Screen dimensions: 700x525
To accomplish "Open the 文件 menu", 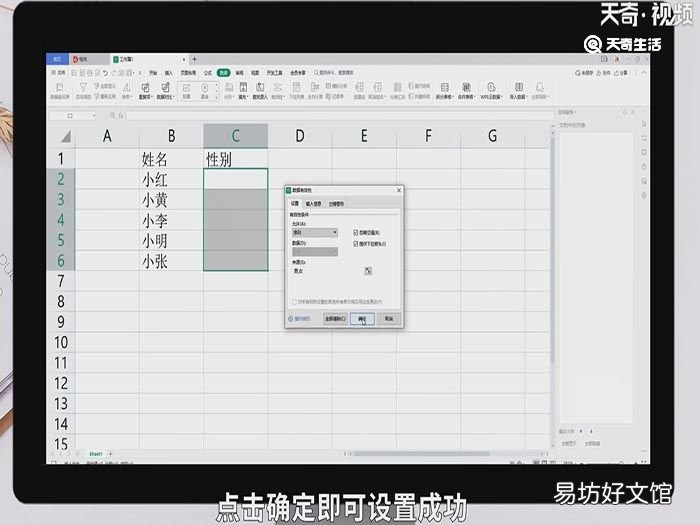I will [x=58, y=72].
